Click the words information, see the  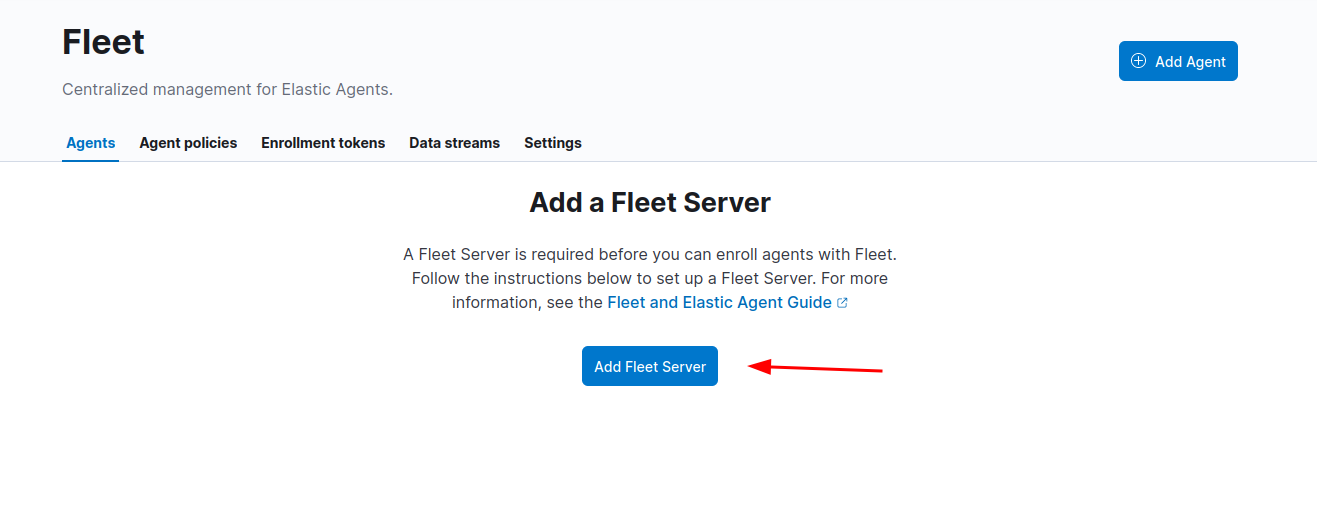click(x=527, y=302)
